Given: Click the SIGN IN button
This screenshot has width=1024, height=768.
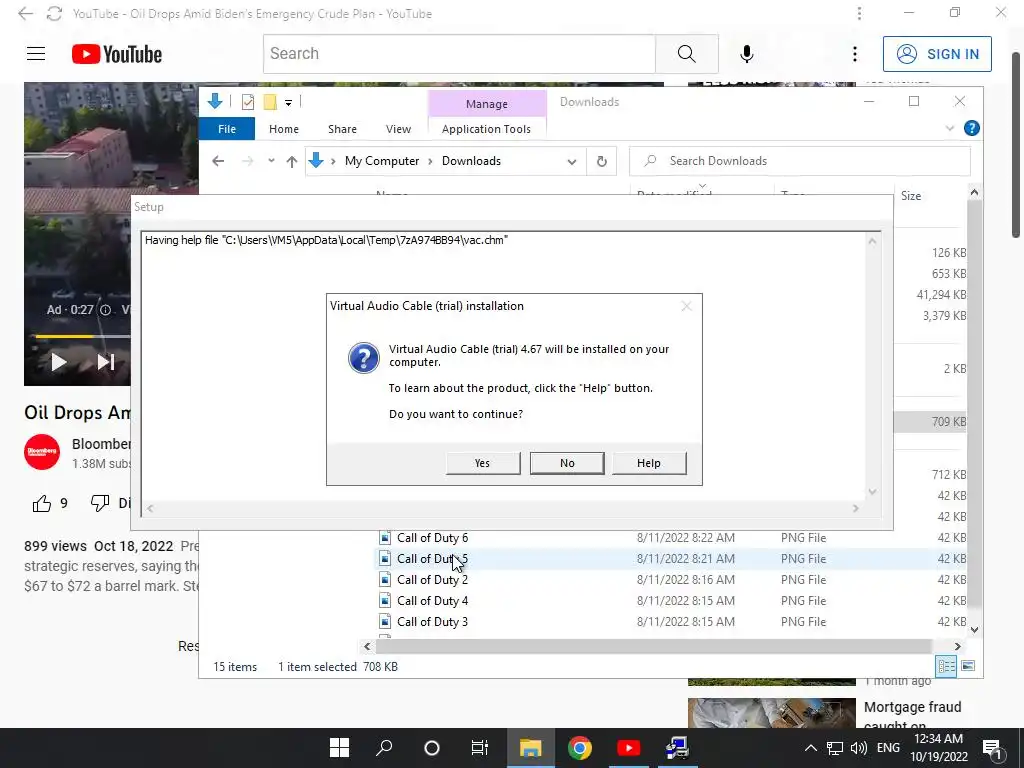Looking at the screenshot, I should (x=937, y=54).
